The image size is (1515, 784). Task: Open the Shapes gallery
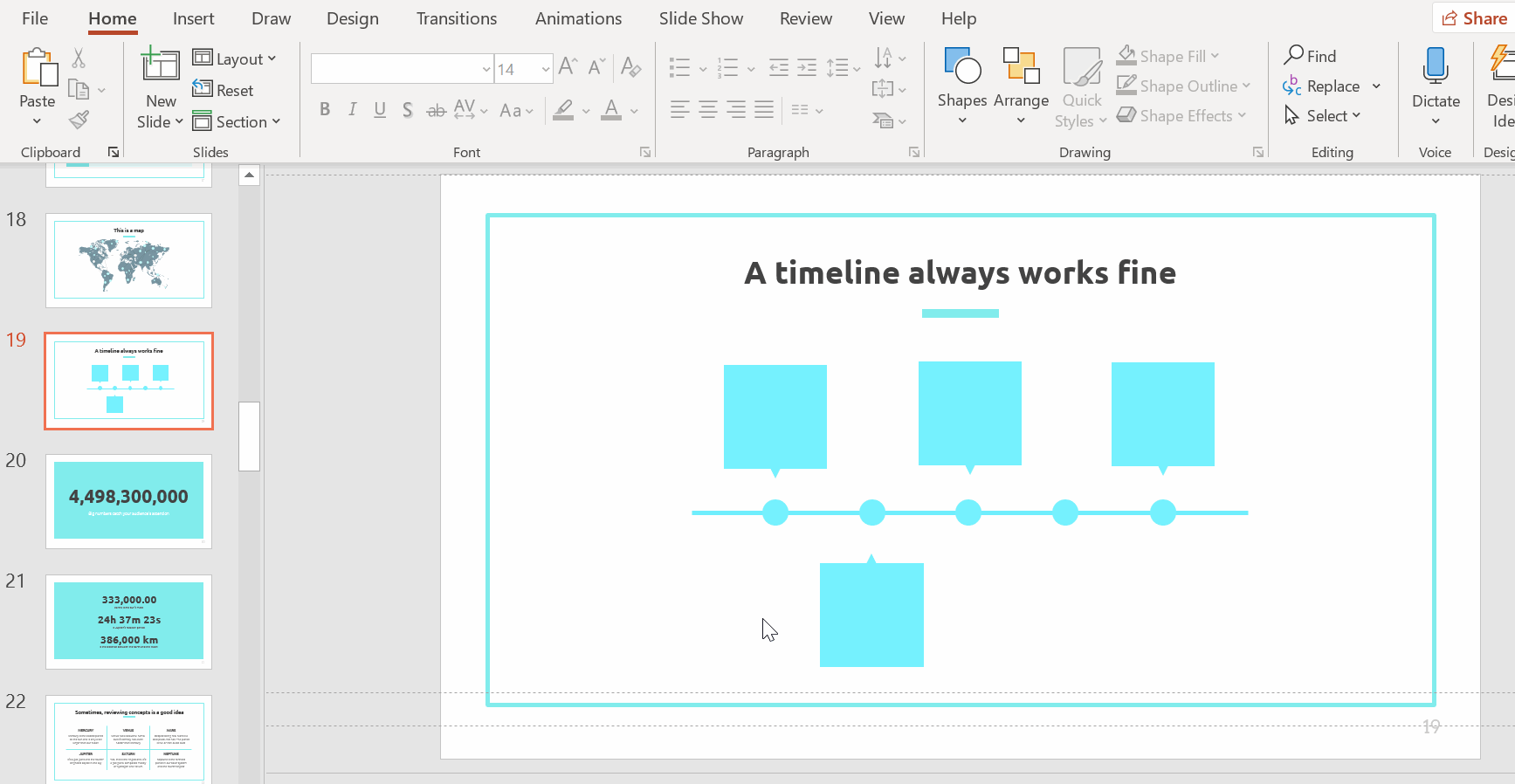click(962, 86)
